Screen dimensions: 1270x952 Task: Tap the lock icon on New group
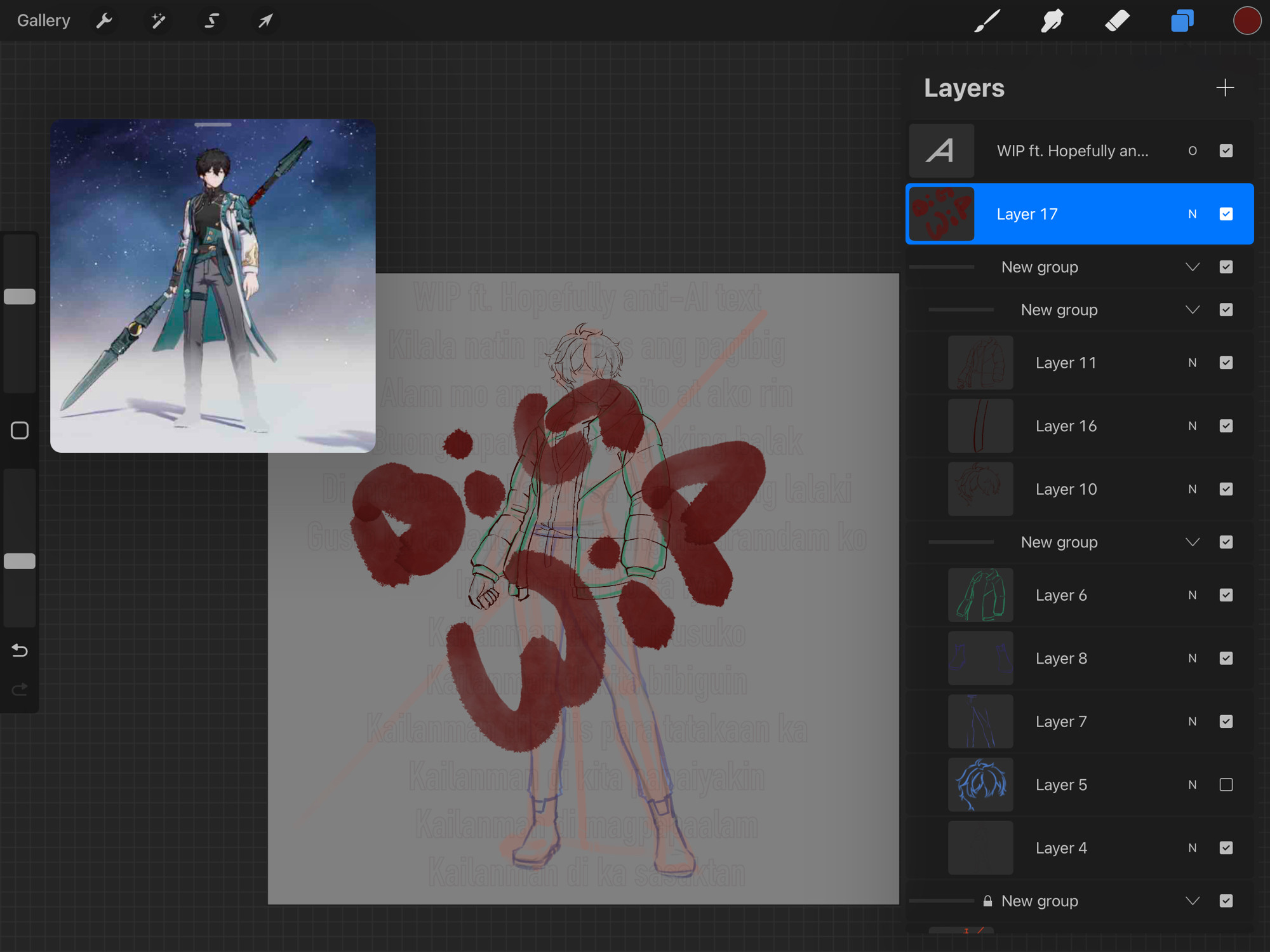(x=987, y=901)
